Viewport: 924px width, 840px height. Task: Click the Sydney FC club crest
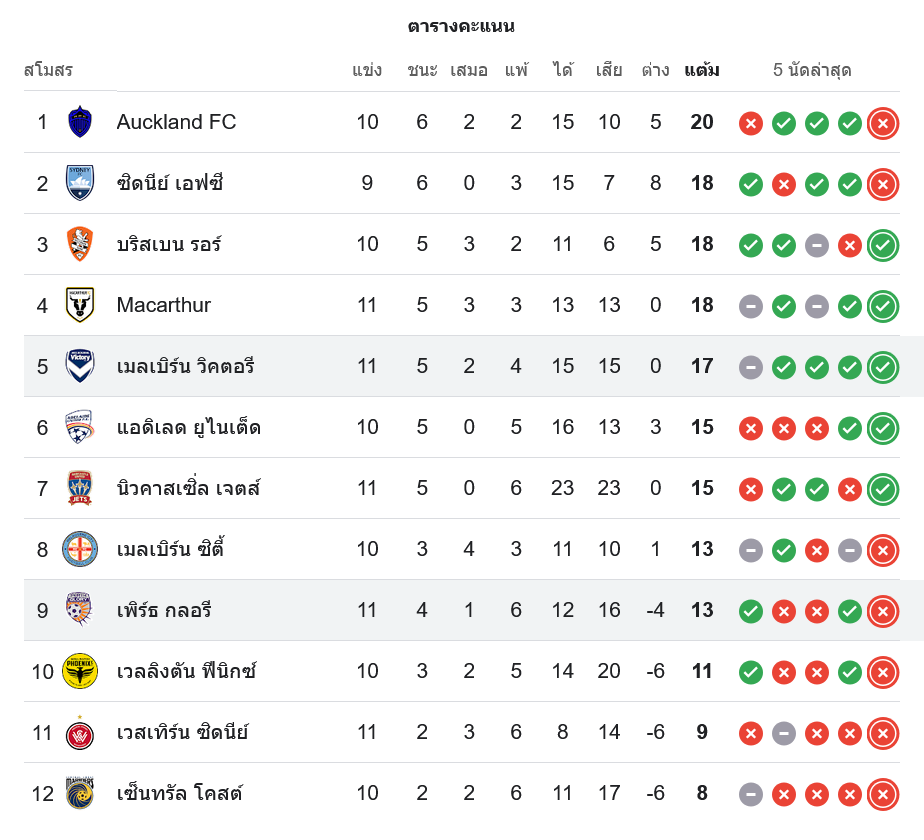pyautogui.click(x=80, y=183)
